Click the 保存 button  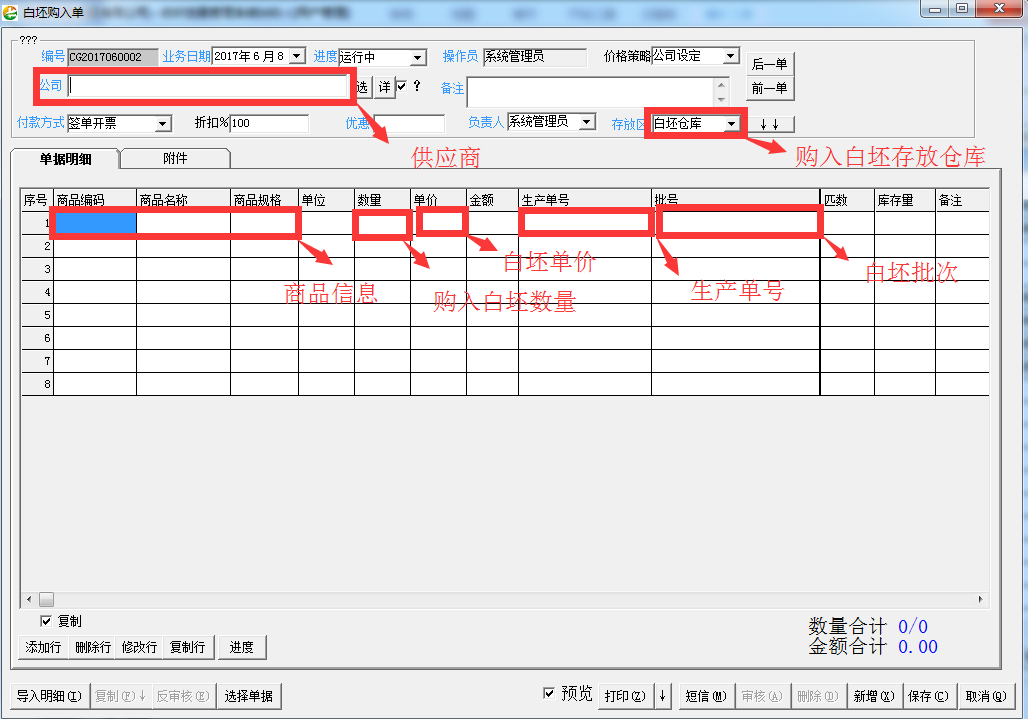pos(928,696)
